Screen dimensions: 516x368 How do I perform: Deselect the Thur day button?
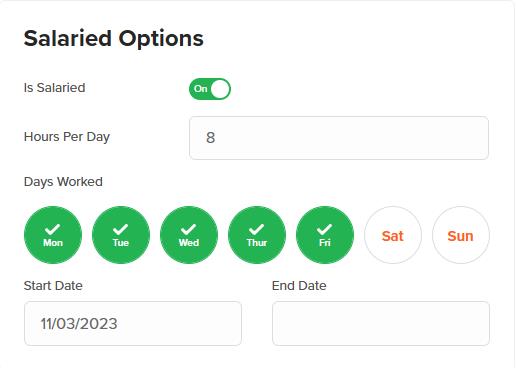point(257,235)
